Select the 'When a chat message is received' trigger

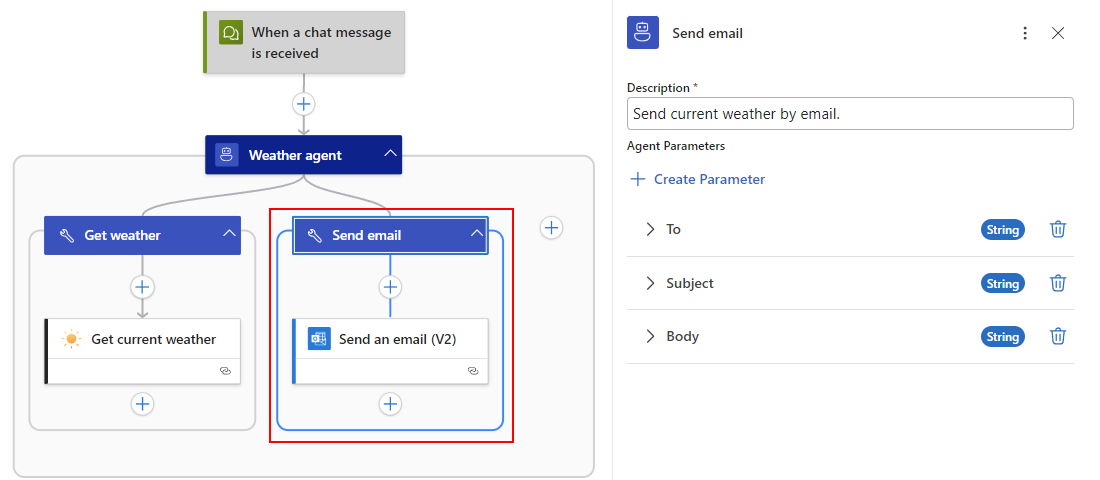click(304, 42)
